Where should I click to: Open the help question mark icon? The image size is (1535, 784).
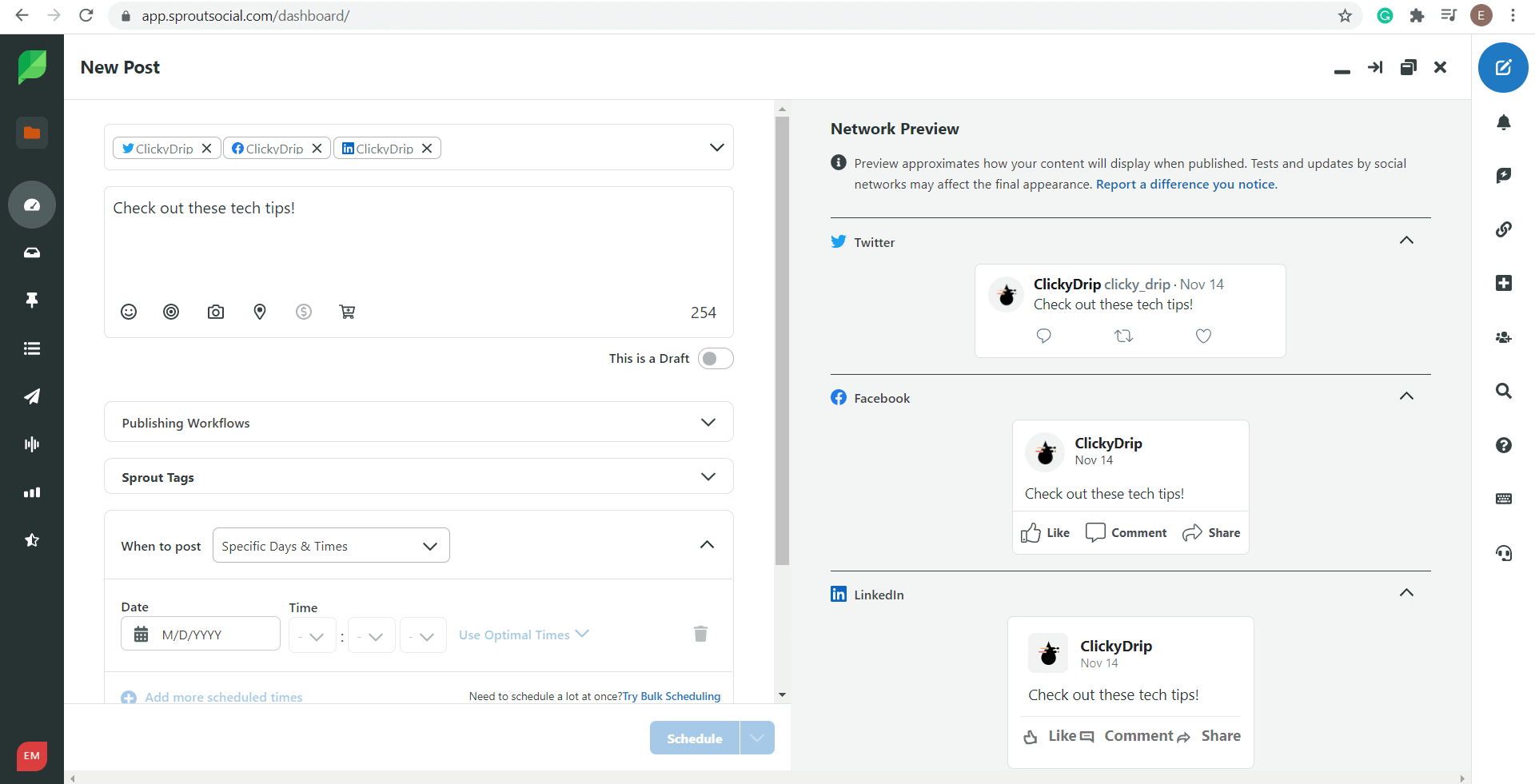point(1504,445)
